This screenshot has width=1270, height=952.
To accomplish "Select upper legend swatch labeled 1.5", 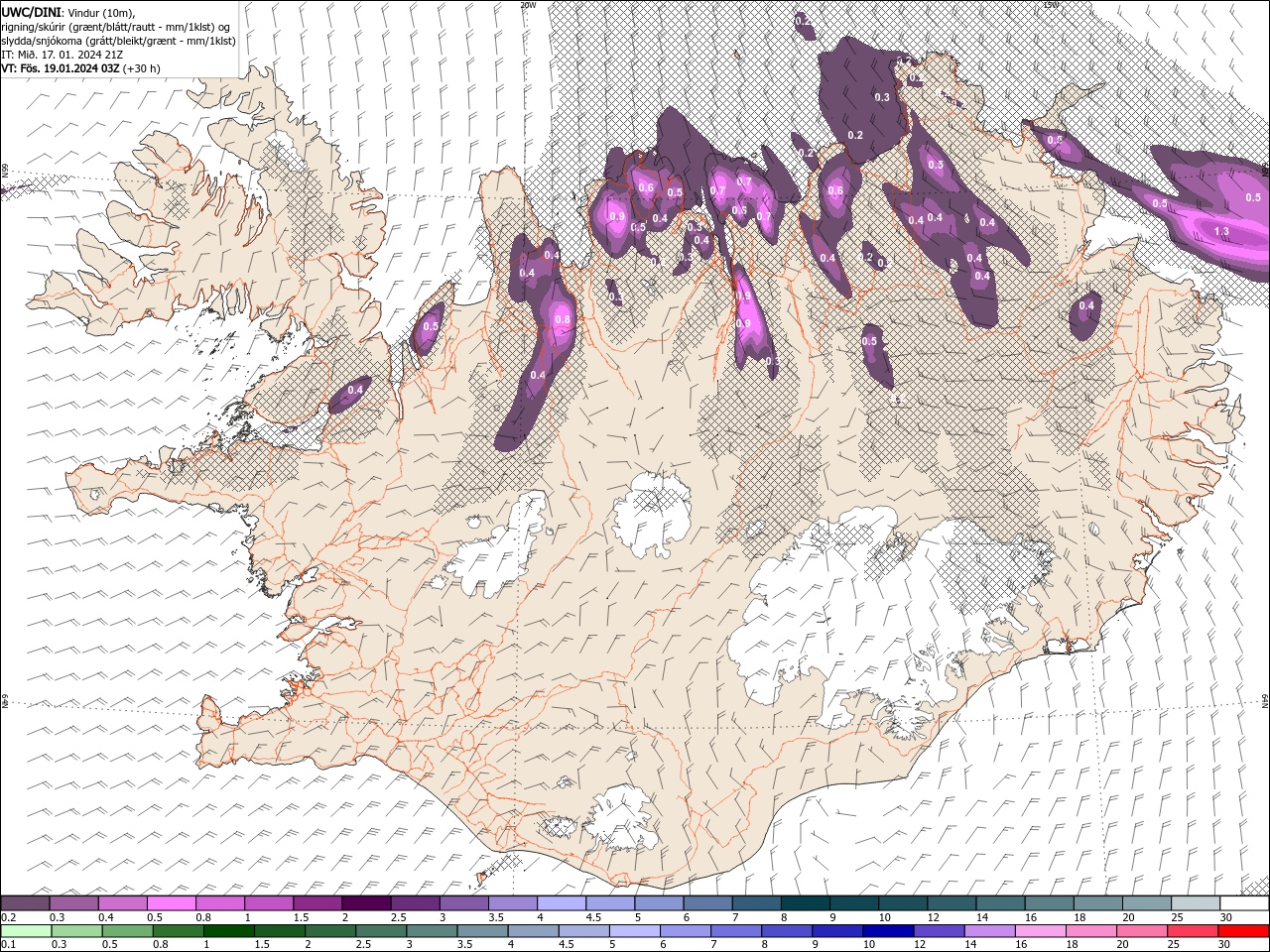I will [317, 903].
